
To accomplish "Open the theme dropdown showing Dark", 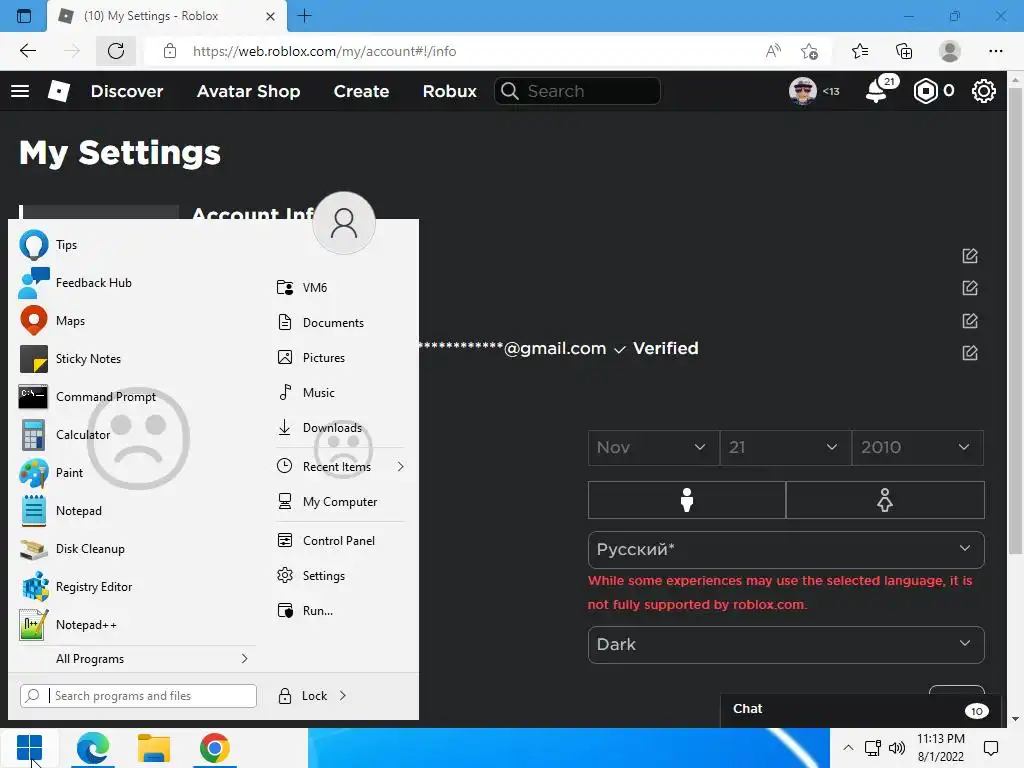I will [x=786, y=645].
